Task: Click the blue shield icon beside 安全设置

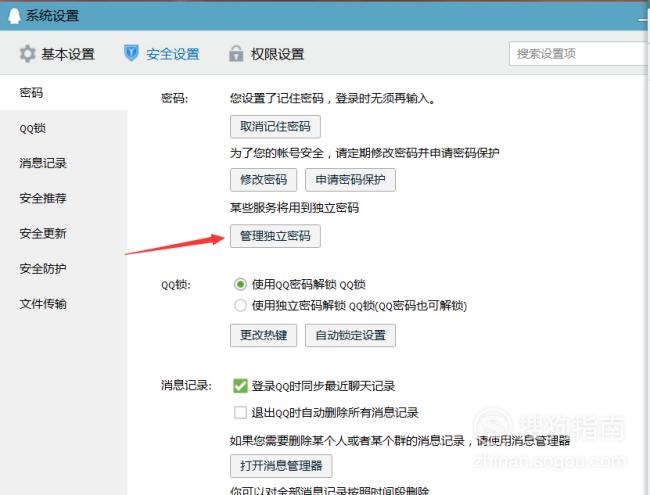Action: coord(131,53)
